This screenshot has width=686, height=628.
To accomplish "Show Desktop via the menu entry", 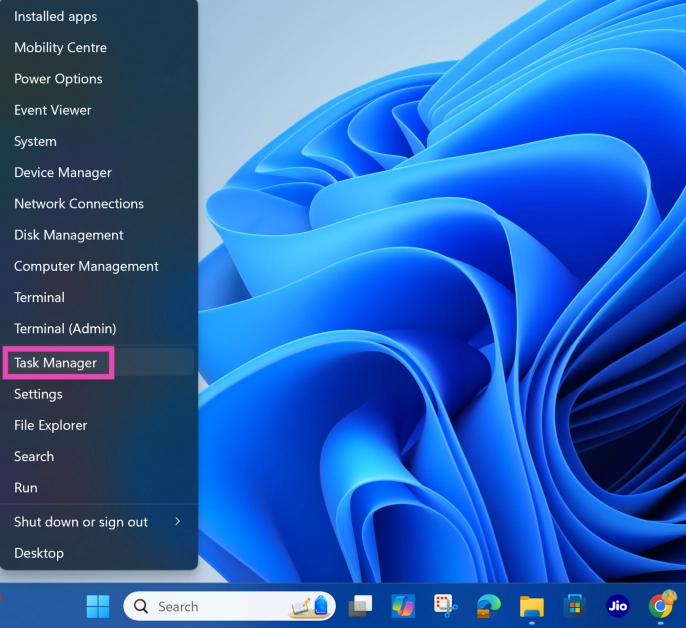I will click(x=39, y=553).
